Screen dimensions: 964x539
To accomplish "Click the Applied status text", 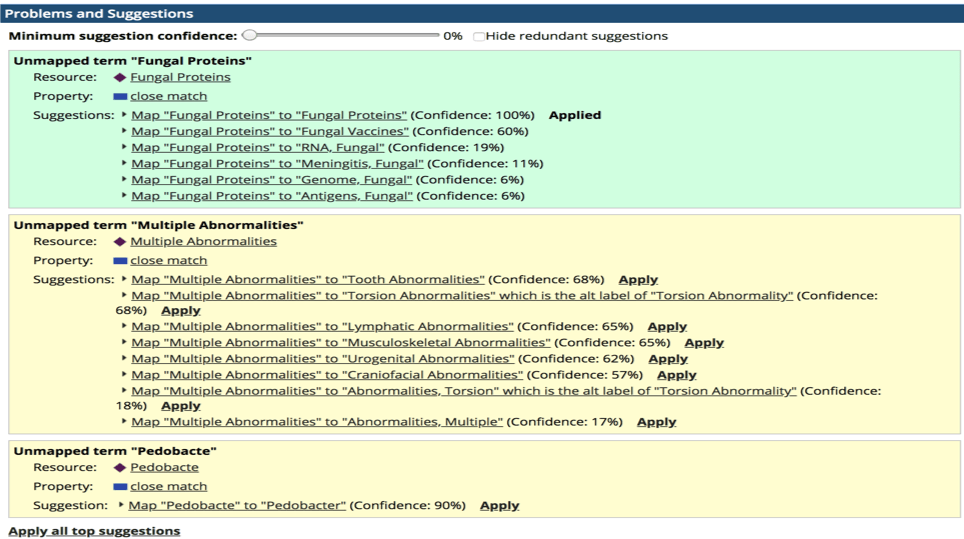I will click(x=575, y=116).
